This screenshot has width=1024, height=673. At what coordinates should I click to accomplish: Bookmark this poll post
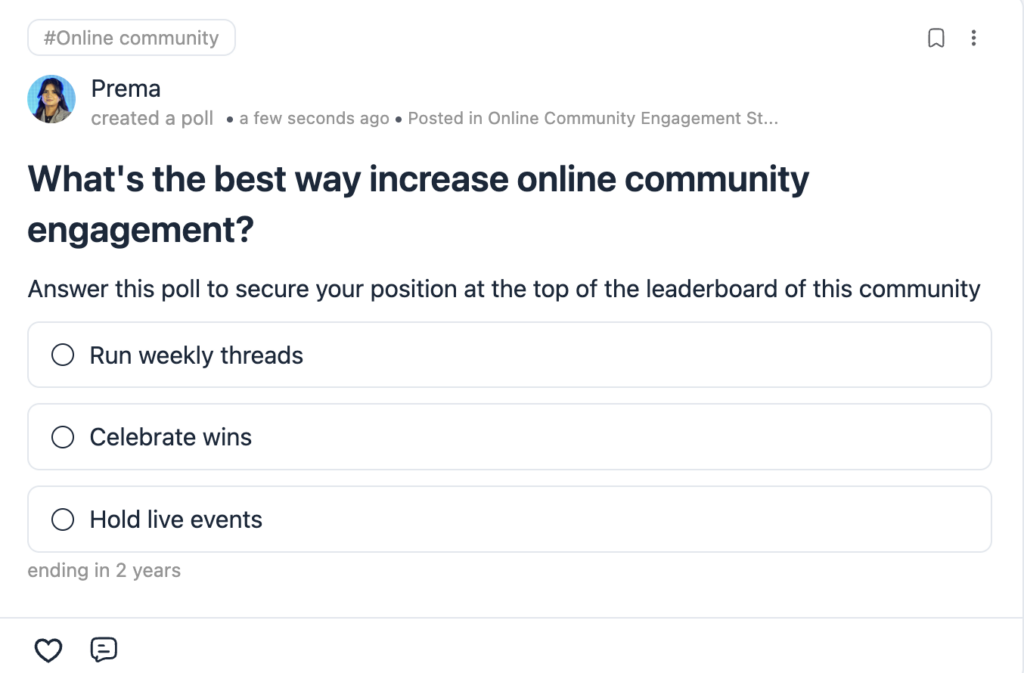937,37
